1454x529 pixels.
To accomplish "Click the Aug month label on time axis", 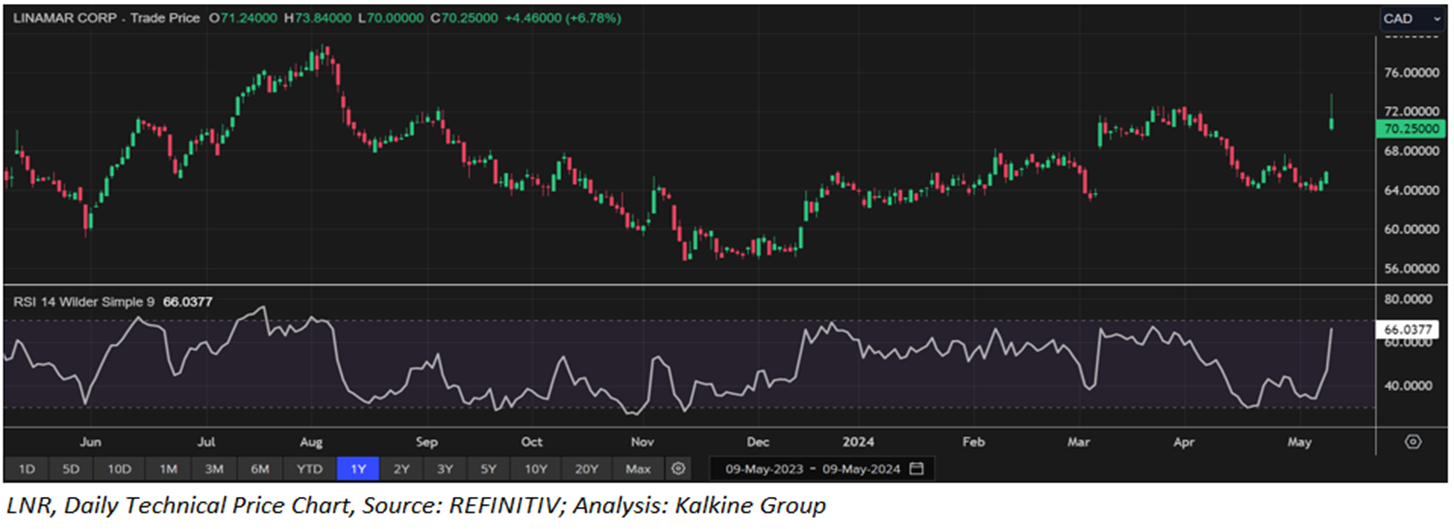I will 310,441.
